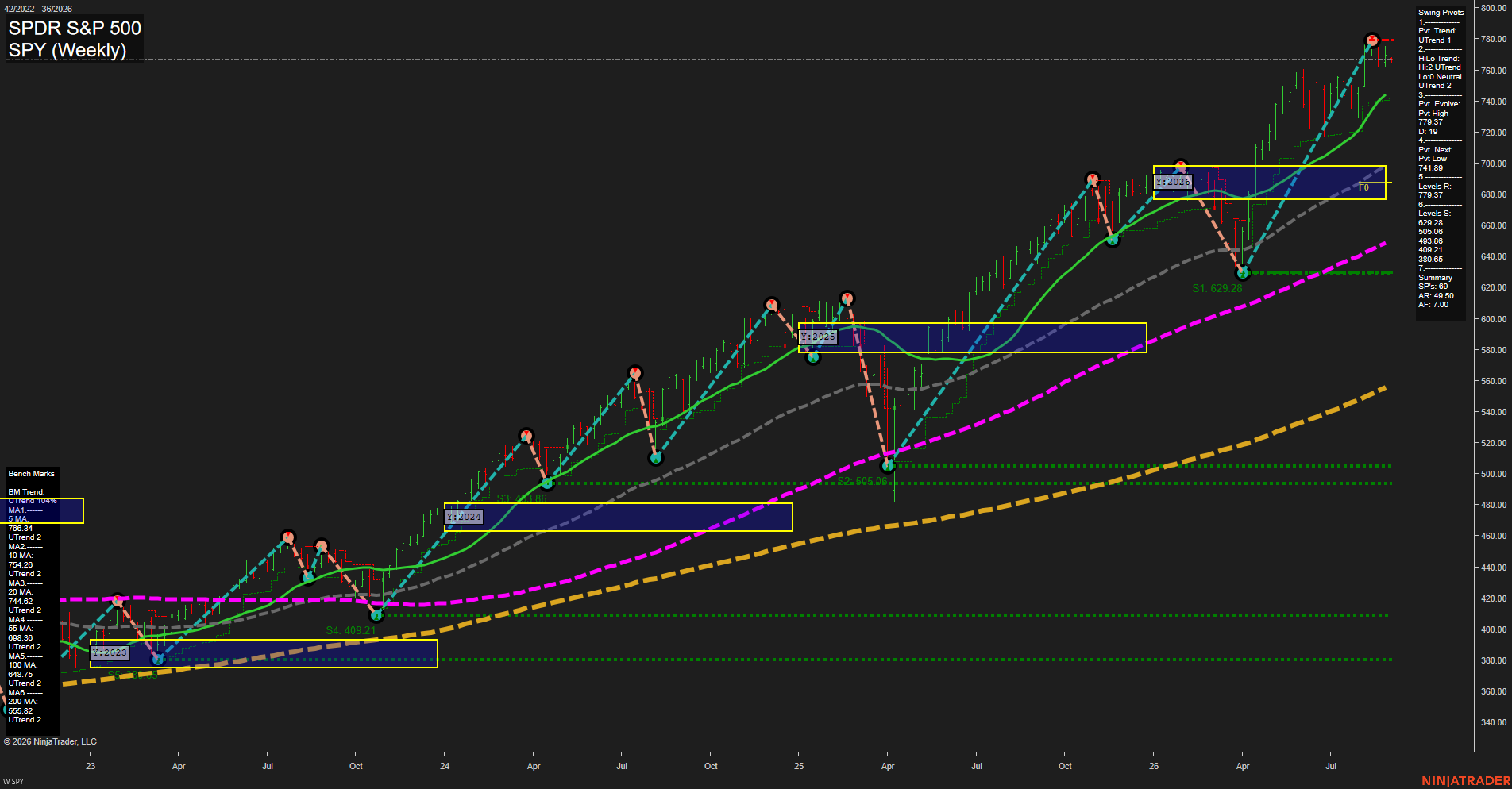Click the NINJATRADER logo in the corner
The image size is (1512, 789).
tap(1466, 781)
